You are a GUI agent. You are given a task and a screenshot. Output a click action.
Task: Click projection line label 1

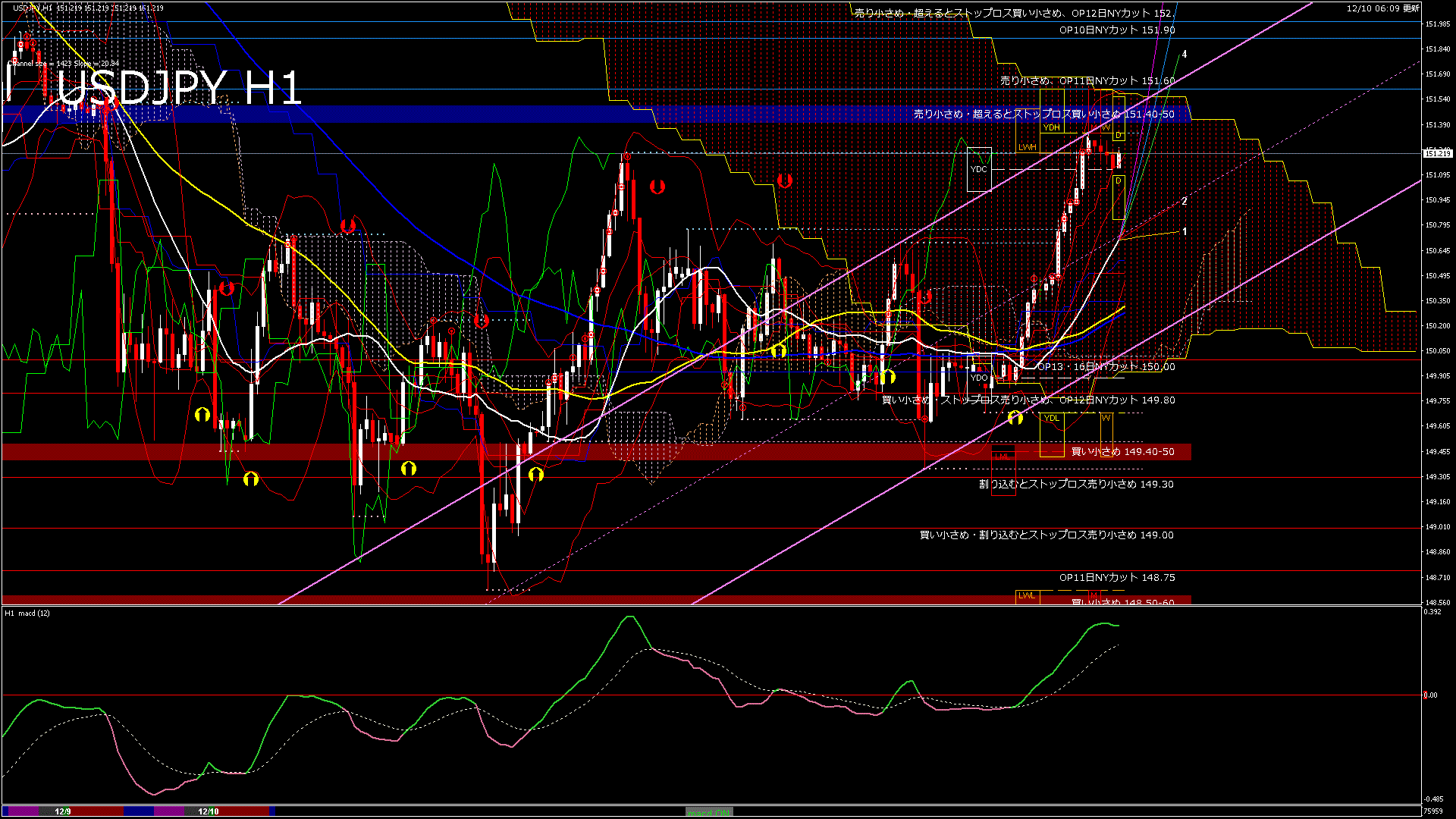click(1185, 232)
